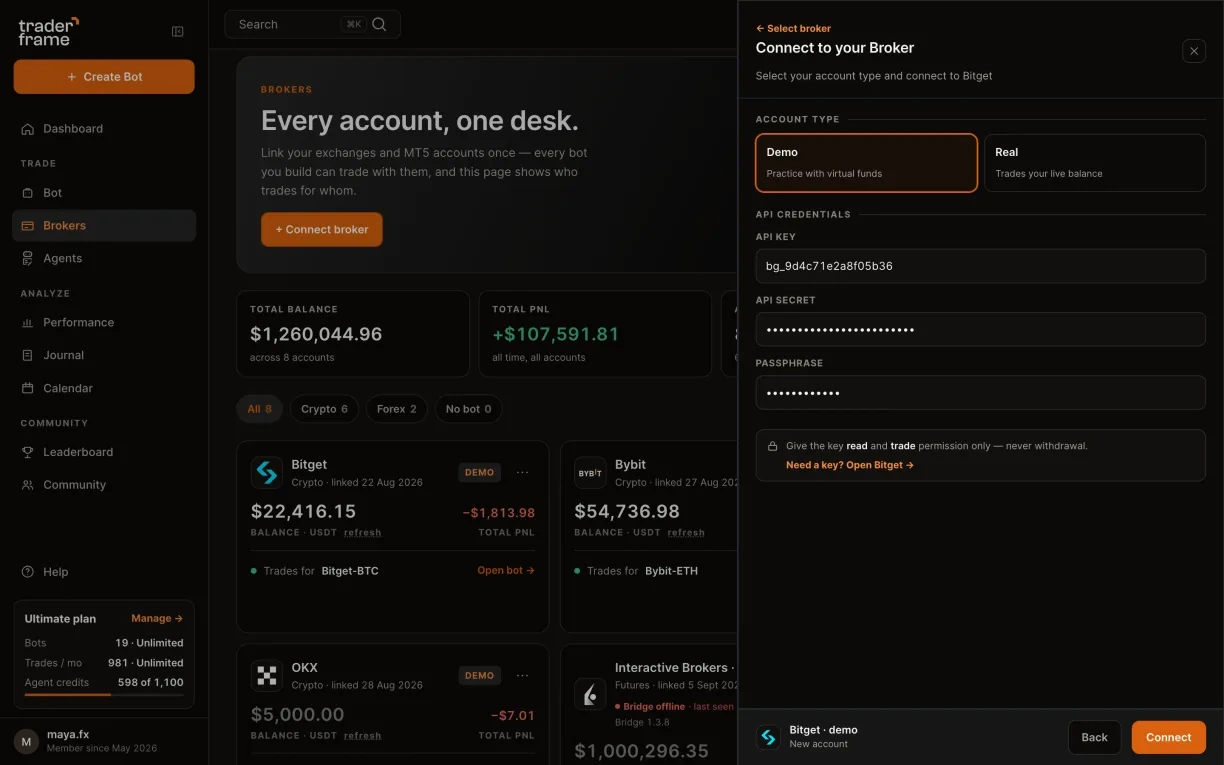Open Performance page in sidebar
The image size is (1224, 765).
(x=104, y=323)
